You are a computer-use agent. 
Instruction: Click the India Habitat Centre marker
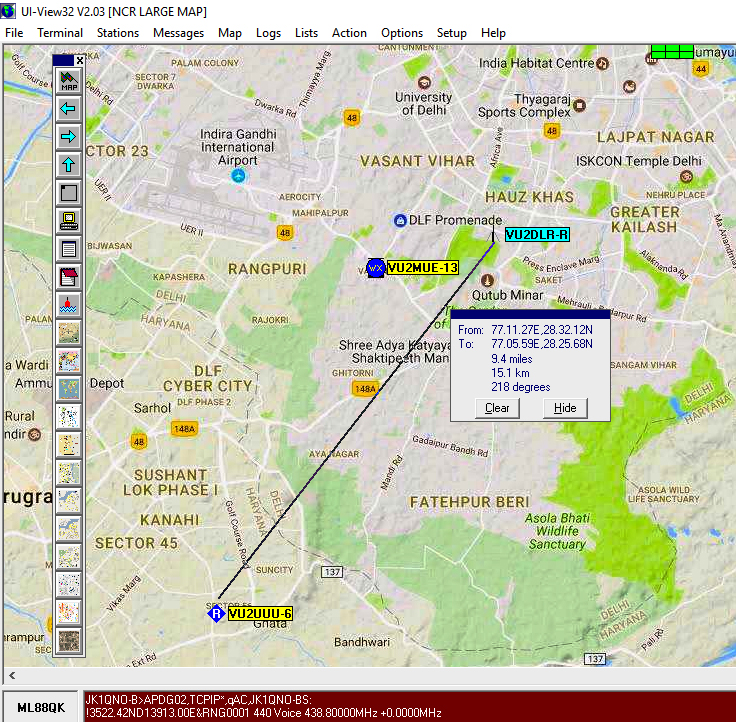coord(603,63)
